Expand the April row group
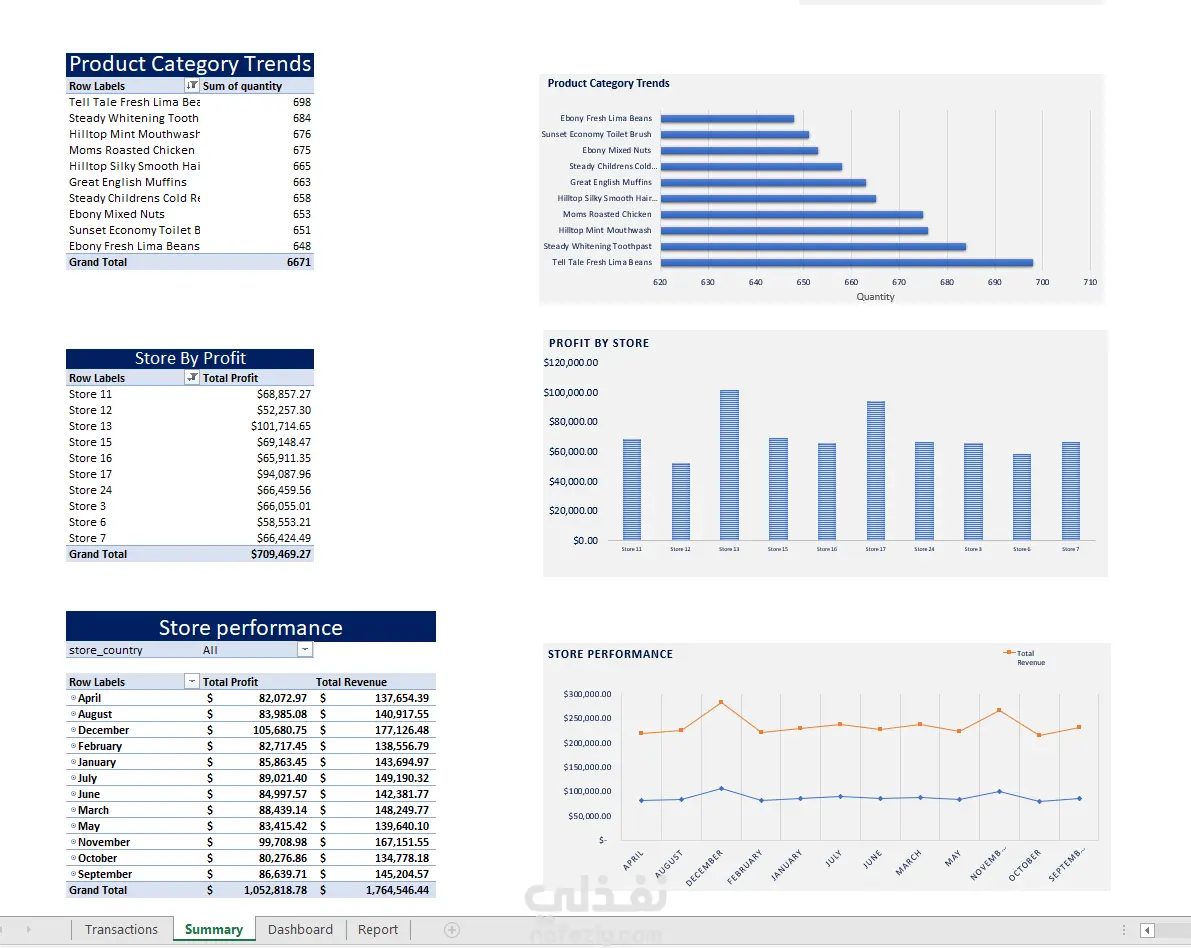Image resolution: width=1191 pixels, height=948 pixels. click(74, 697)
